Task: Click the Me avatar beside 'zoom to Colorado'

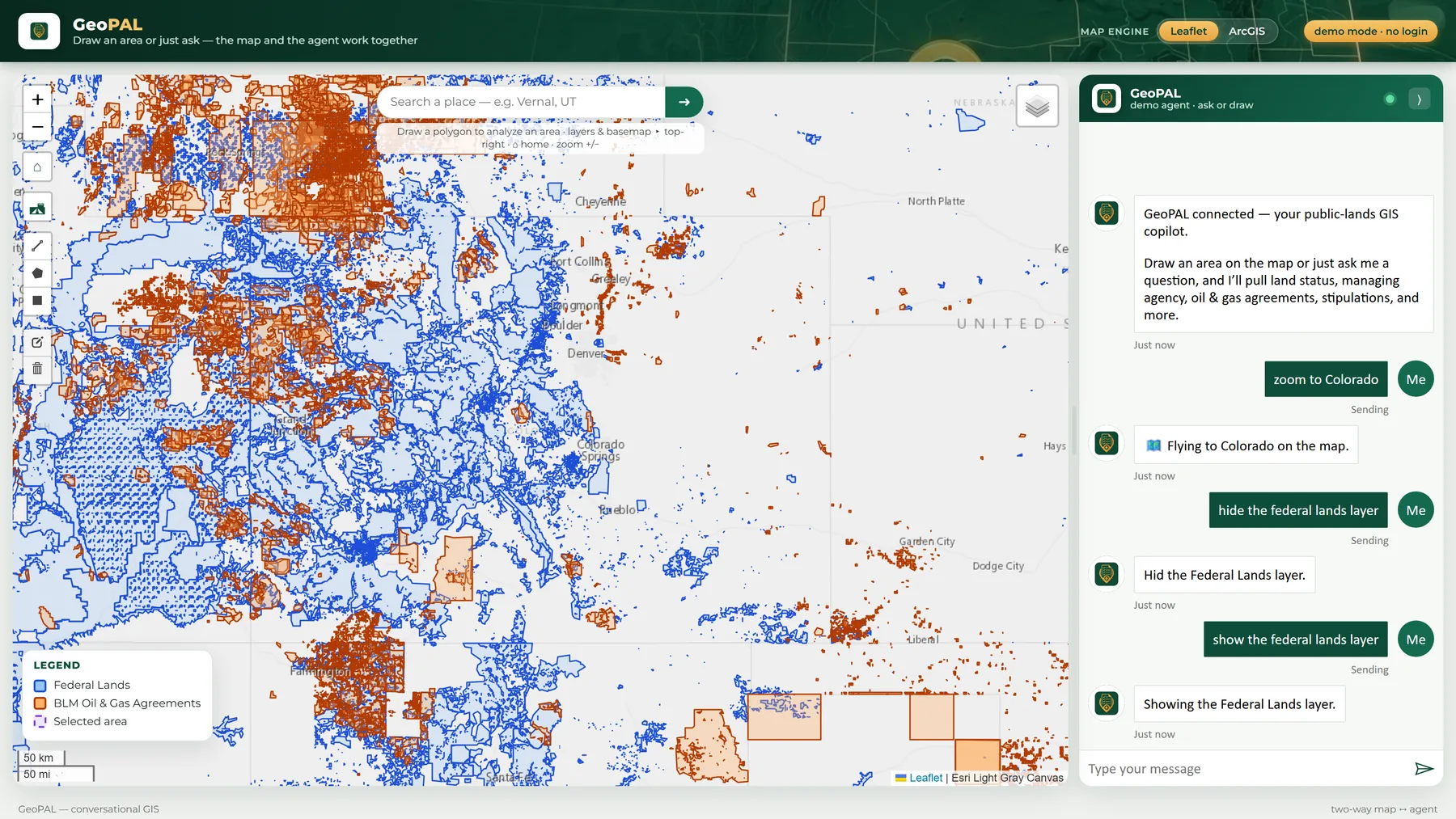Action: pyautogui.click(x=1416, y=379)
